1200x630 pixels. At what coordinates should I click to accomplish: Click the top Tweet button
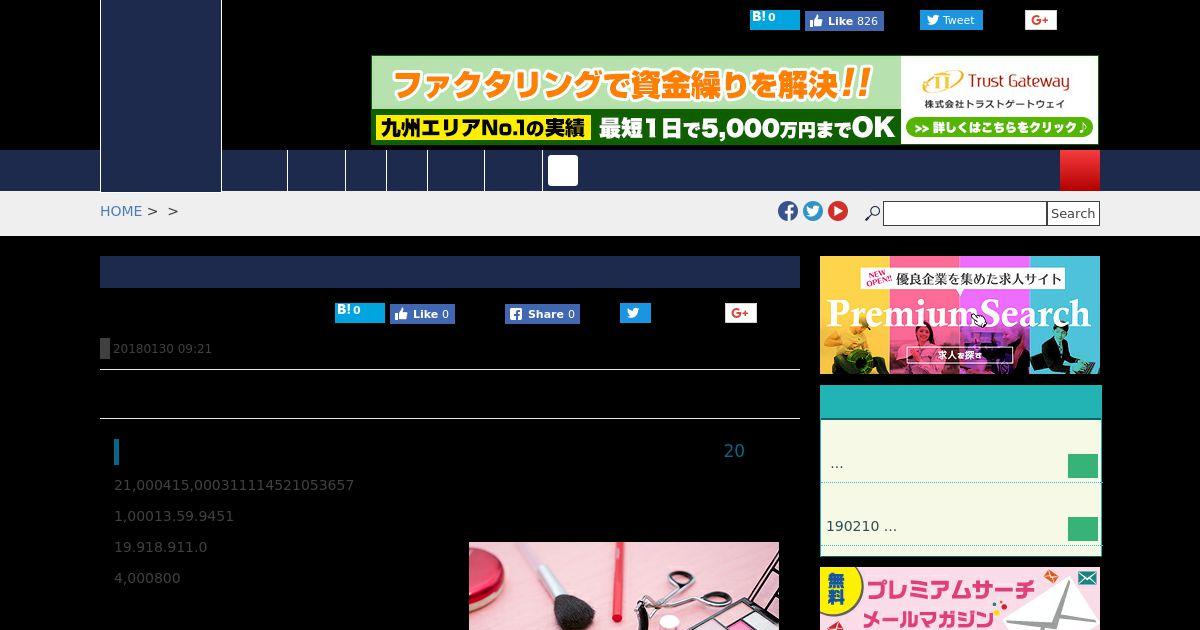coord(951,20)
